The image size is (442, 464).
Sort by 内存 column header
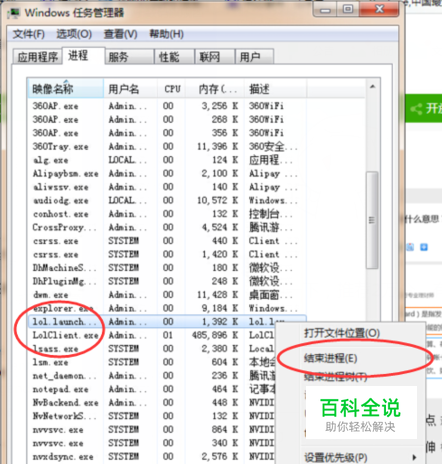point(215,89)
